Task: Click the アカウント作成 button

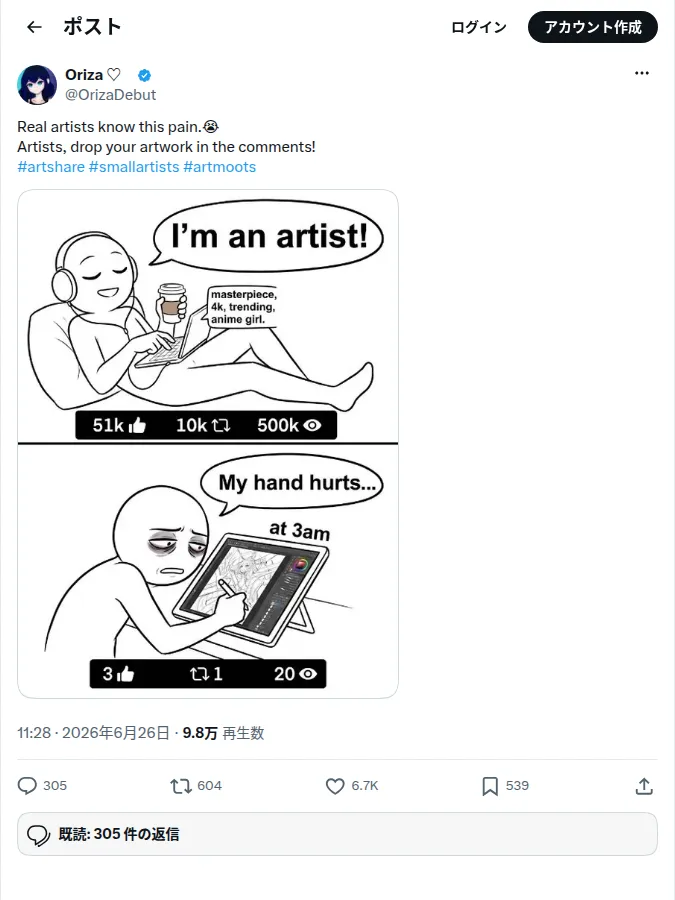Action: [592, 27]
